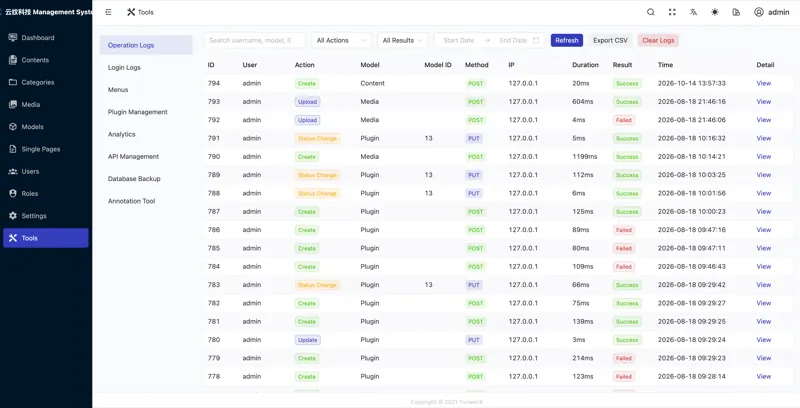Image resolution: width=800 pixels, height=408 pixels.
Task: Click the Duration column header
Action: 585,65
